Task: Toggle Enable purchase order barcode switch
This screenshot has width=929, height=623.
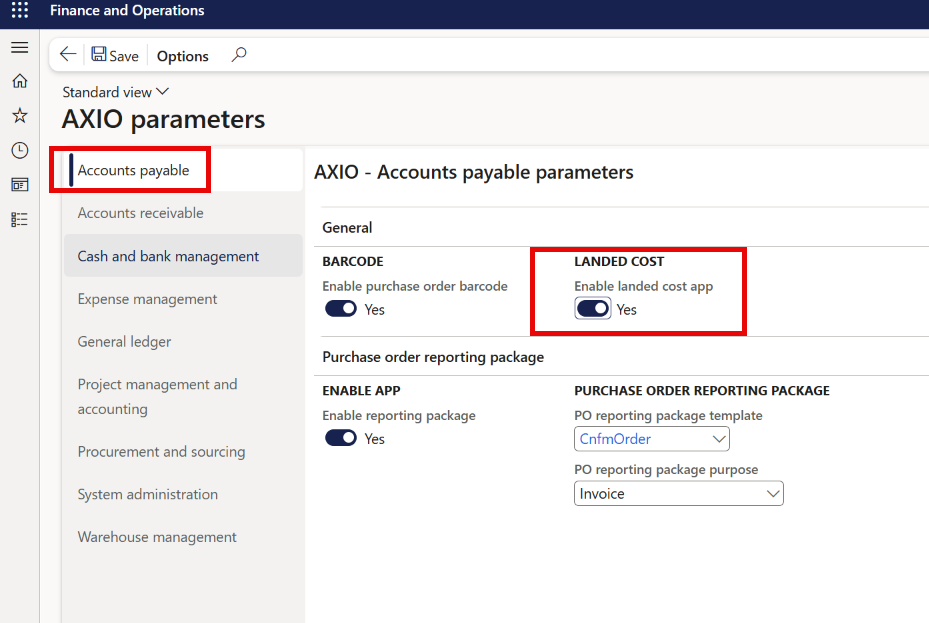Action: tap(341, 309)
